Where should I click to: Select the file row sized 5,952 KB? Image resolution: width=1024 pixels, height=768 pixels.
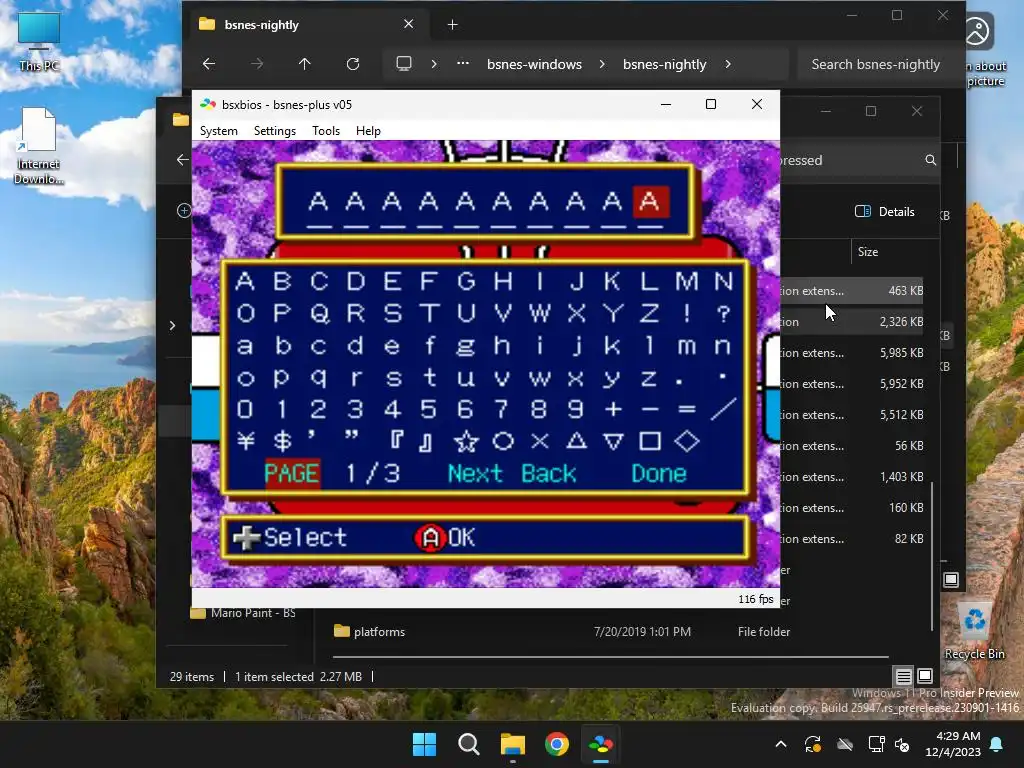click(852, 383)
